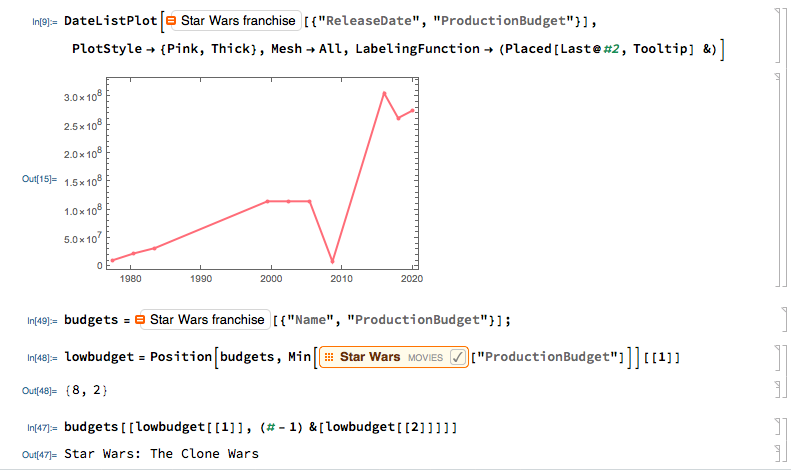Select the plot output cell bracket

tap(778, 180)
